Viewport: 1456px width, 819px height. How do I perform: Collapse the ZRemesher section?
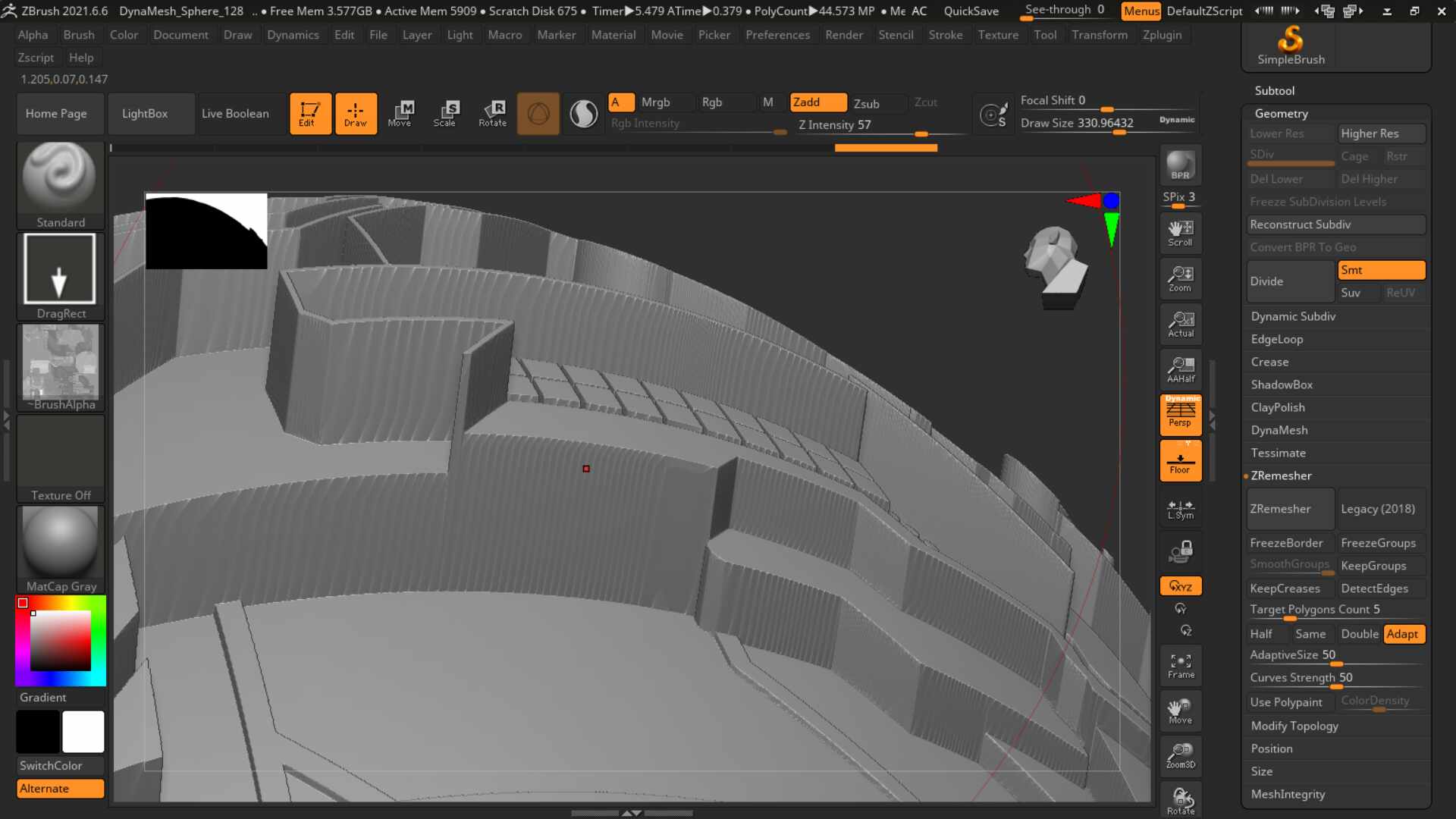tap(1281, 475)
